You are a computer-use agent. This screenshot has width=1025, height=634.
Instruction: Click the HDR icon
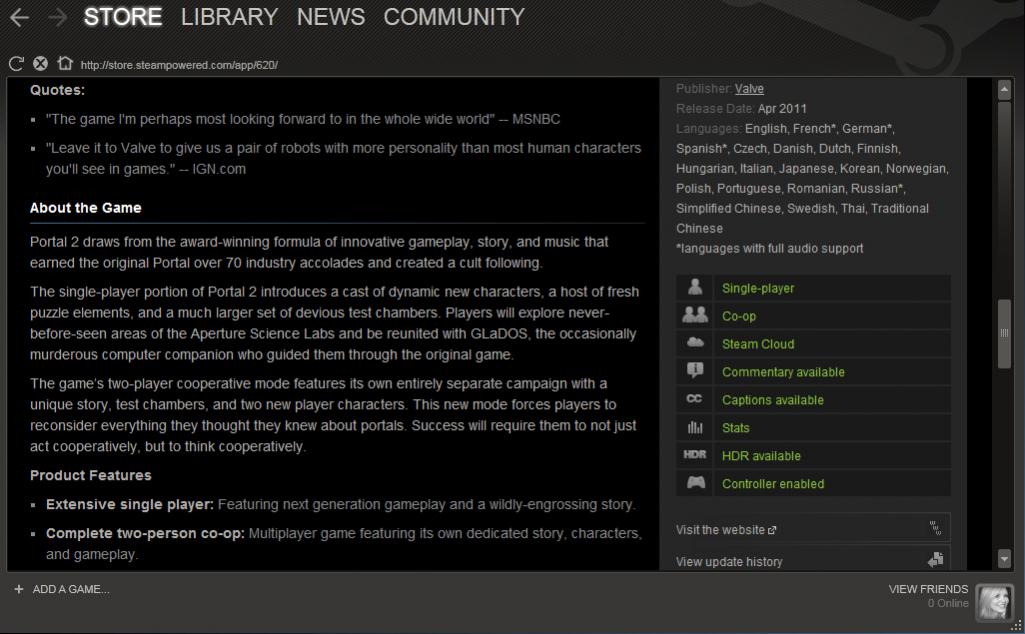point(694,455)
